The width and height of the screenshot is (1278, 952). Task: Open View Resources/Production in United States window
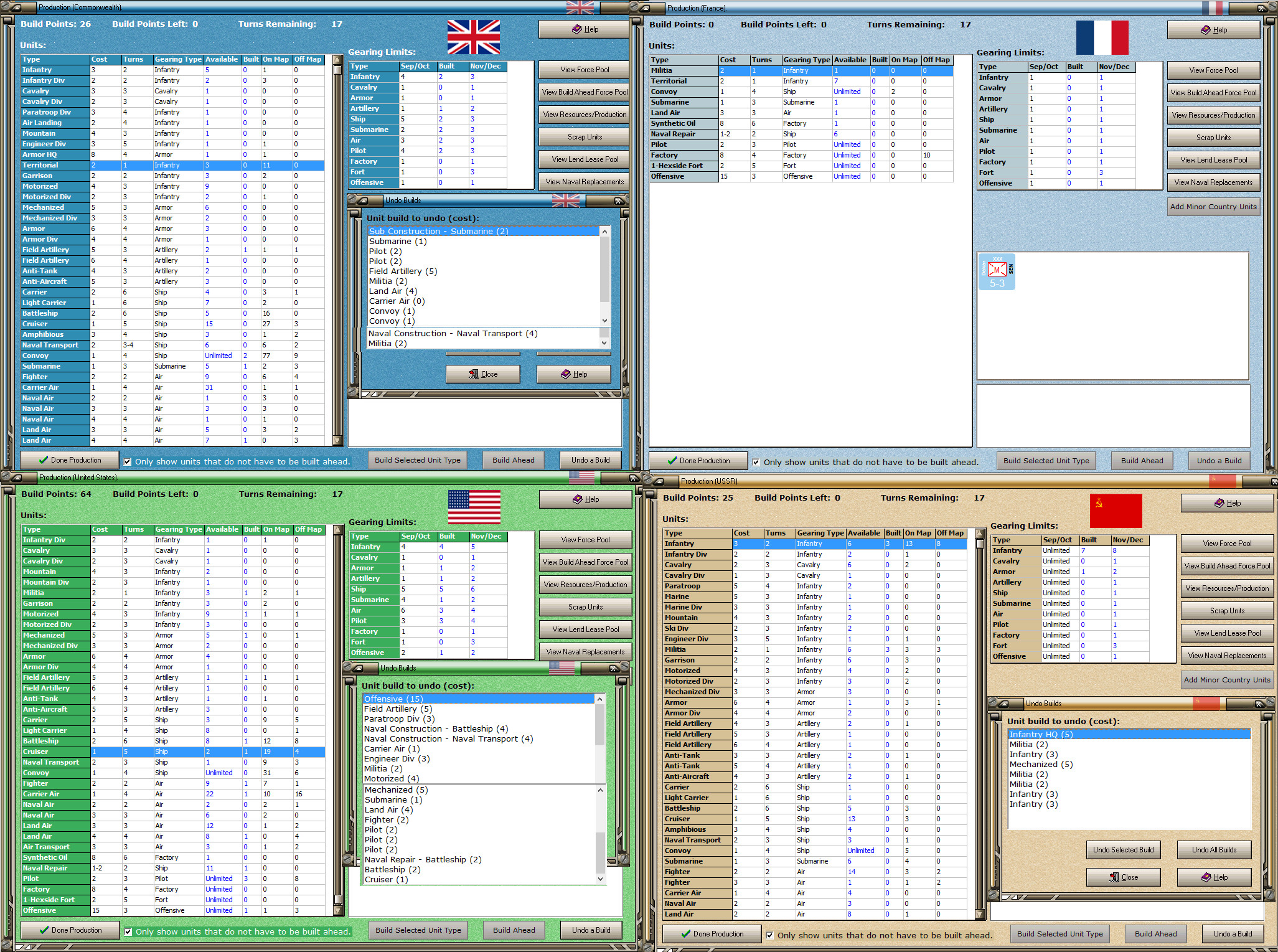click(585, 585)
